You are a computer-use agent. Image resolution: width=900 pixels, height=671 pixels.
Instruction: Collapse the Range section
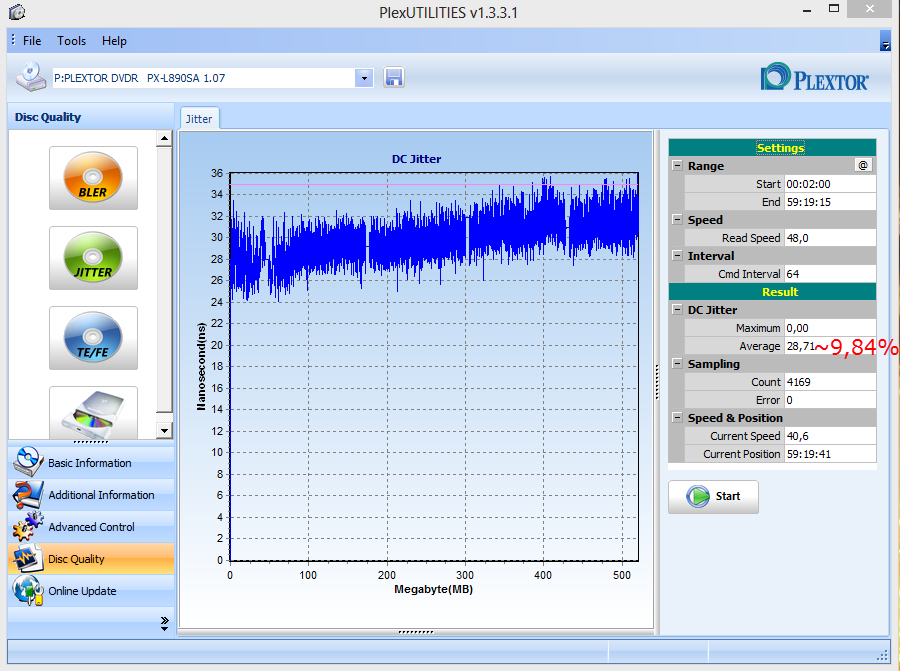point(677,165)
